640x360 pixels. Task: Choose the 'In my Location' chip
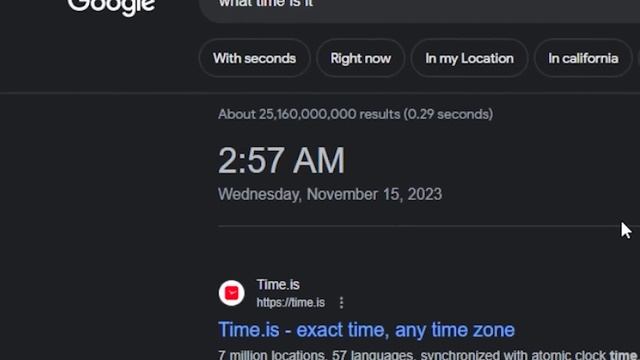click(x=469, y=58)
